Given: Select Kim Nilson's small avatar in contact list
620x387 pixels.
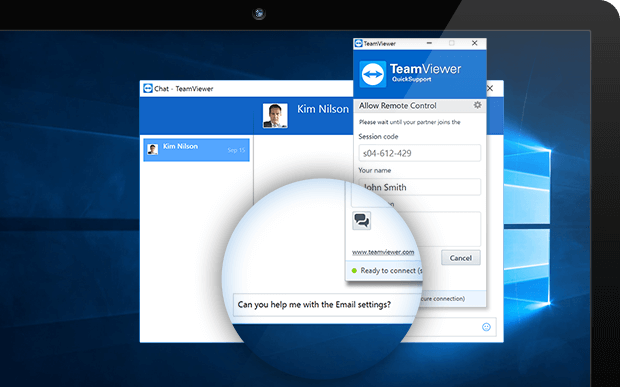Looking at the screenshot, I should (x=153, y=149).
